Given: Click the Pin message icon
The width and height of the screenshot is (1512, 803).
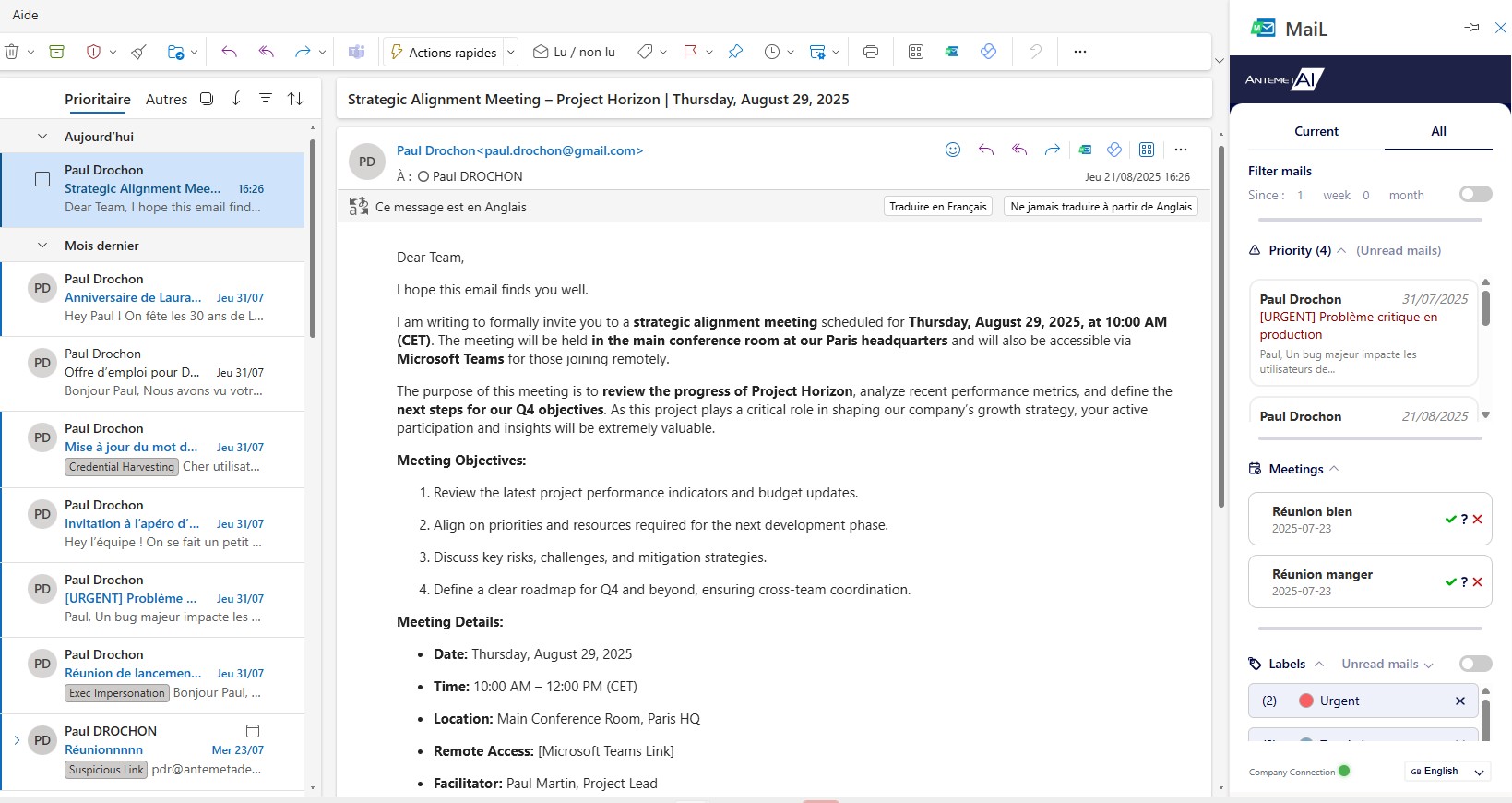Looking at the screenshot, I should [735, 53].
